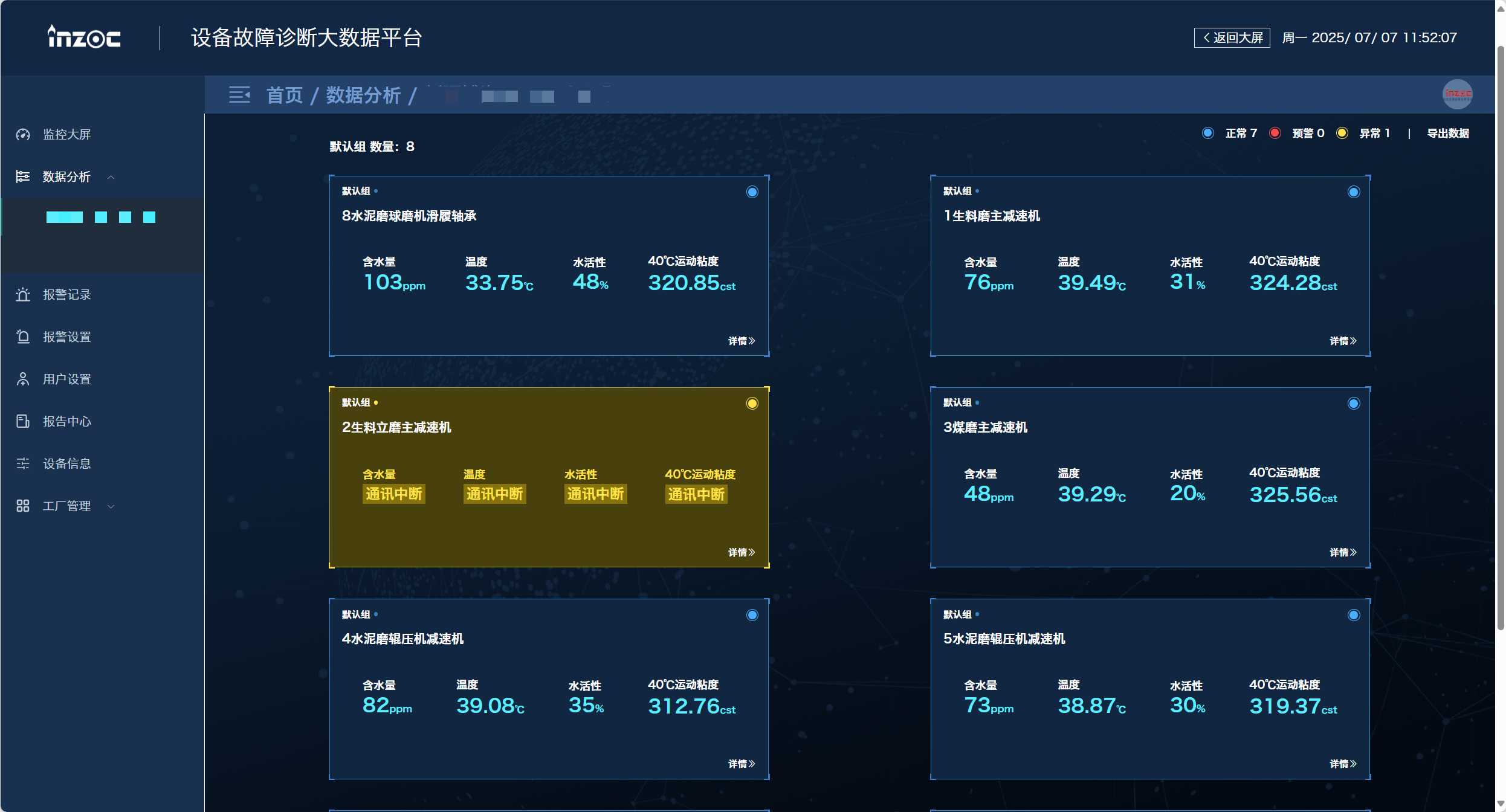Screen dimensions: 1506x812
Task: Open the 监控大屏 monitoring screen icon
Action: click(x=22, y=134)
